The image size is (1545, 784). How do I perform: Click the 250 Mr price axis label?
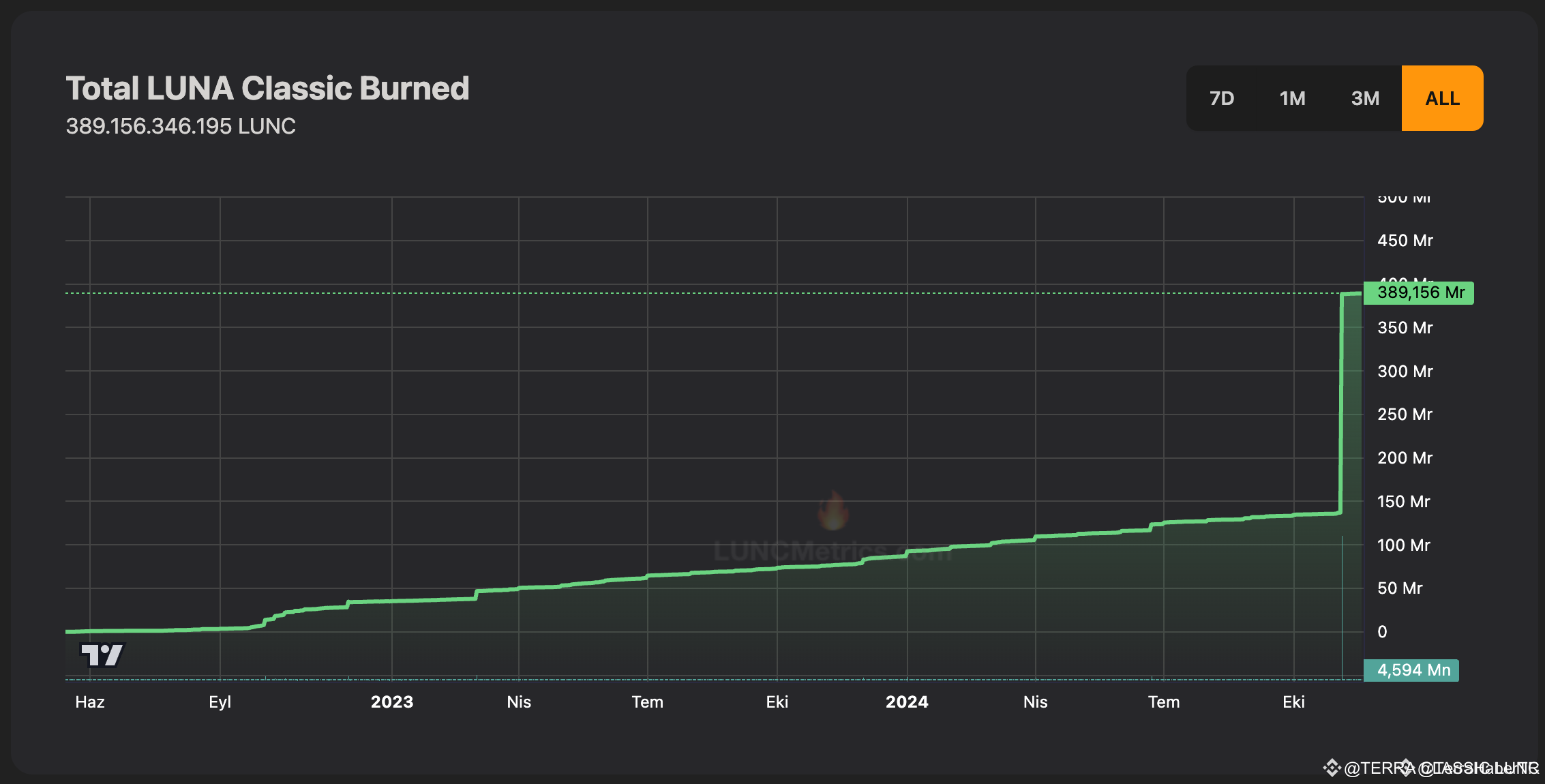click(1405, 414)
